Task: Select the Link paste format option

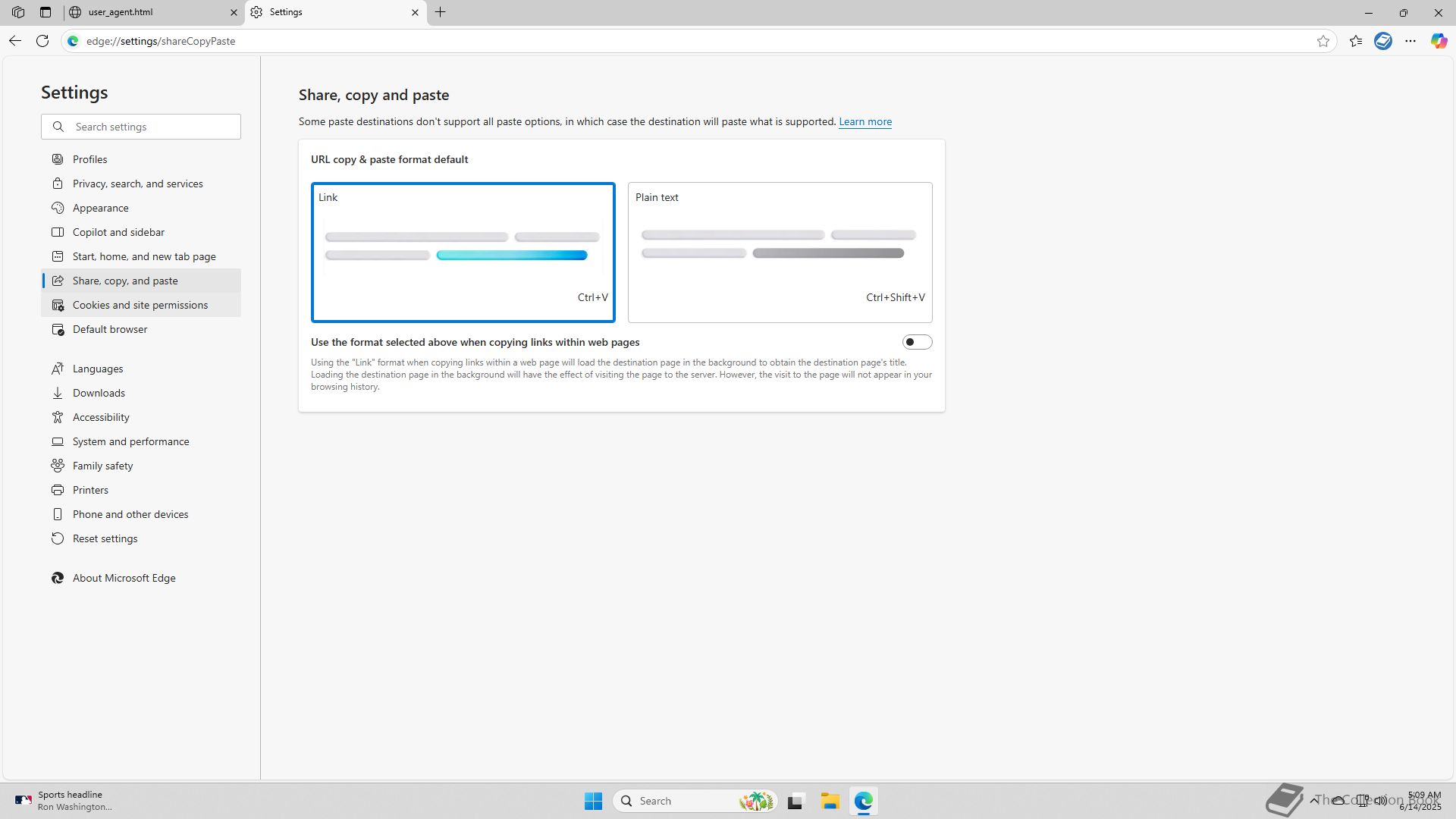Action: click(x=463, y=252)
